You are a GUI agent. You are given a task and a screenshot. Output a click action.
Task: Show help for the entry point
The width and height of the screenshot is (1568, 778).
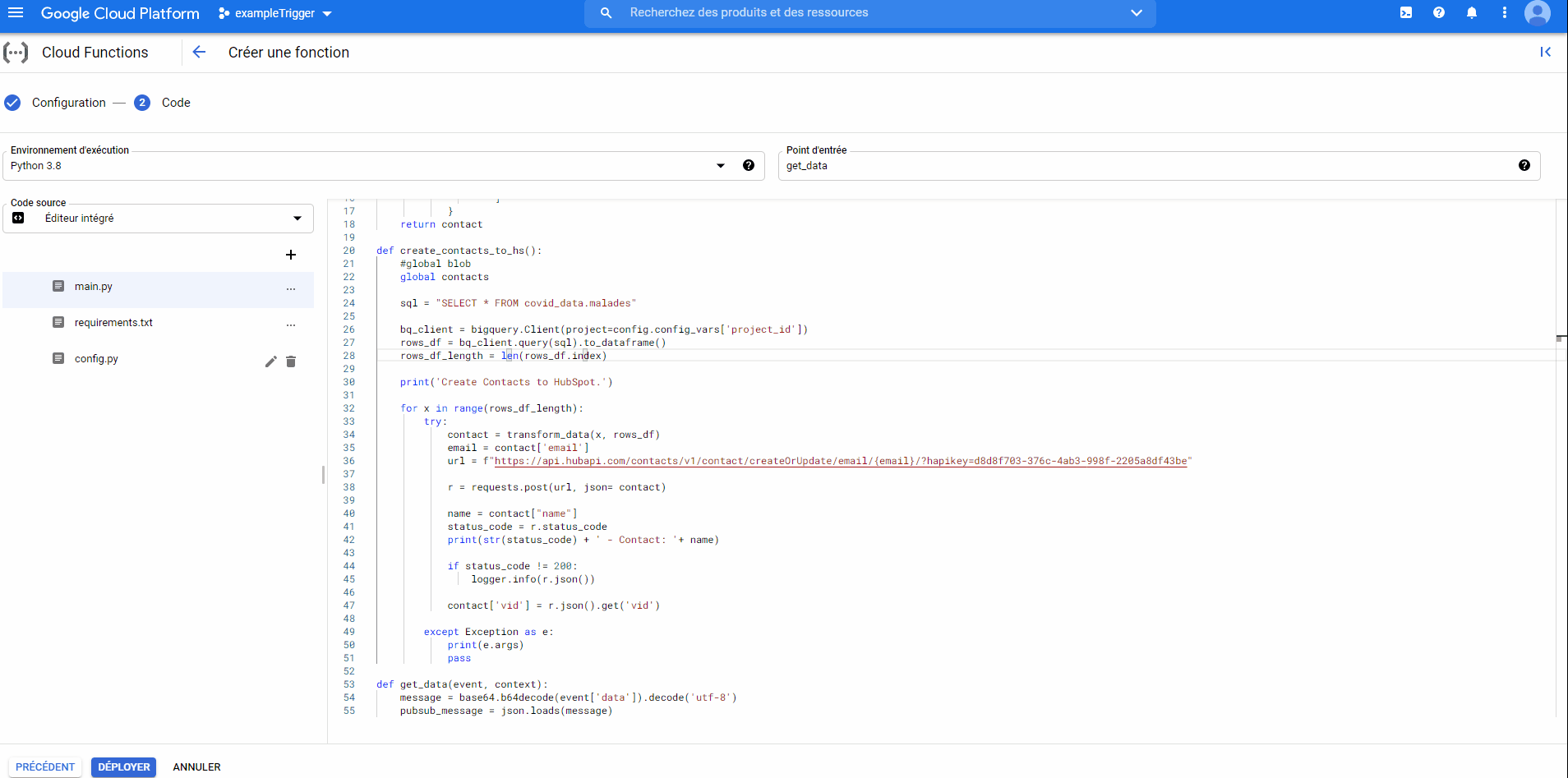(x=1524, y=165)
